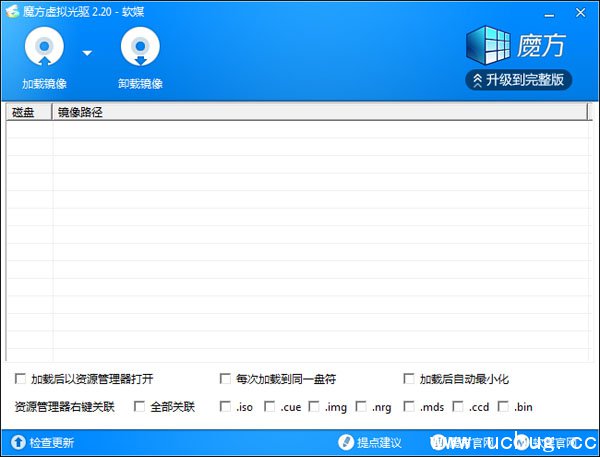
Task: Tick the .iso file association checkbox
Action: (x=224, y=407)
